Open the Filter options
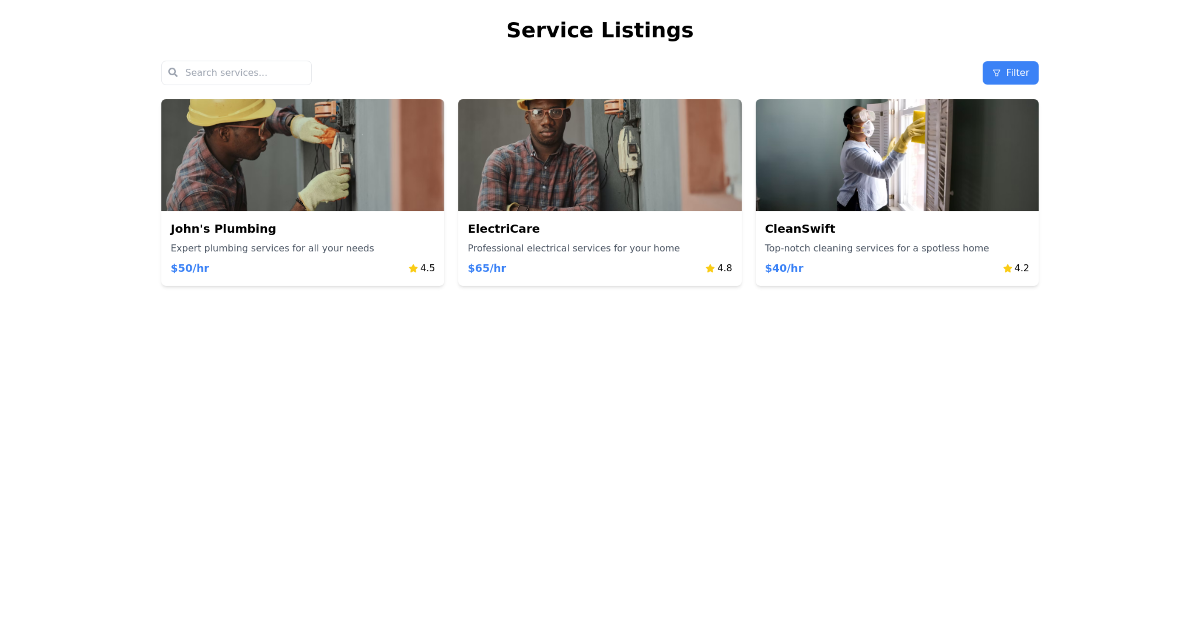 click(x=1010, y=72)
